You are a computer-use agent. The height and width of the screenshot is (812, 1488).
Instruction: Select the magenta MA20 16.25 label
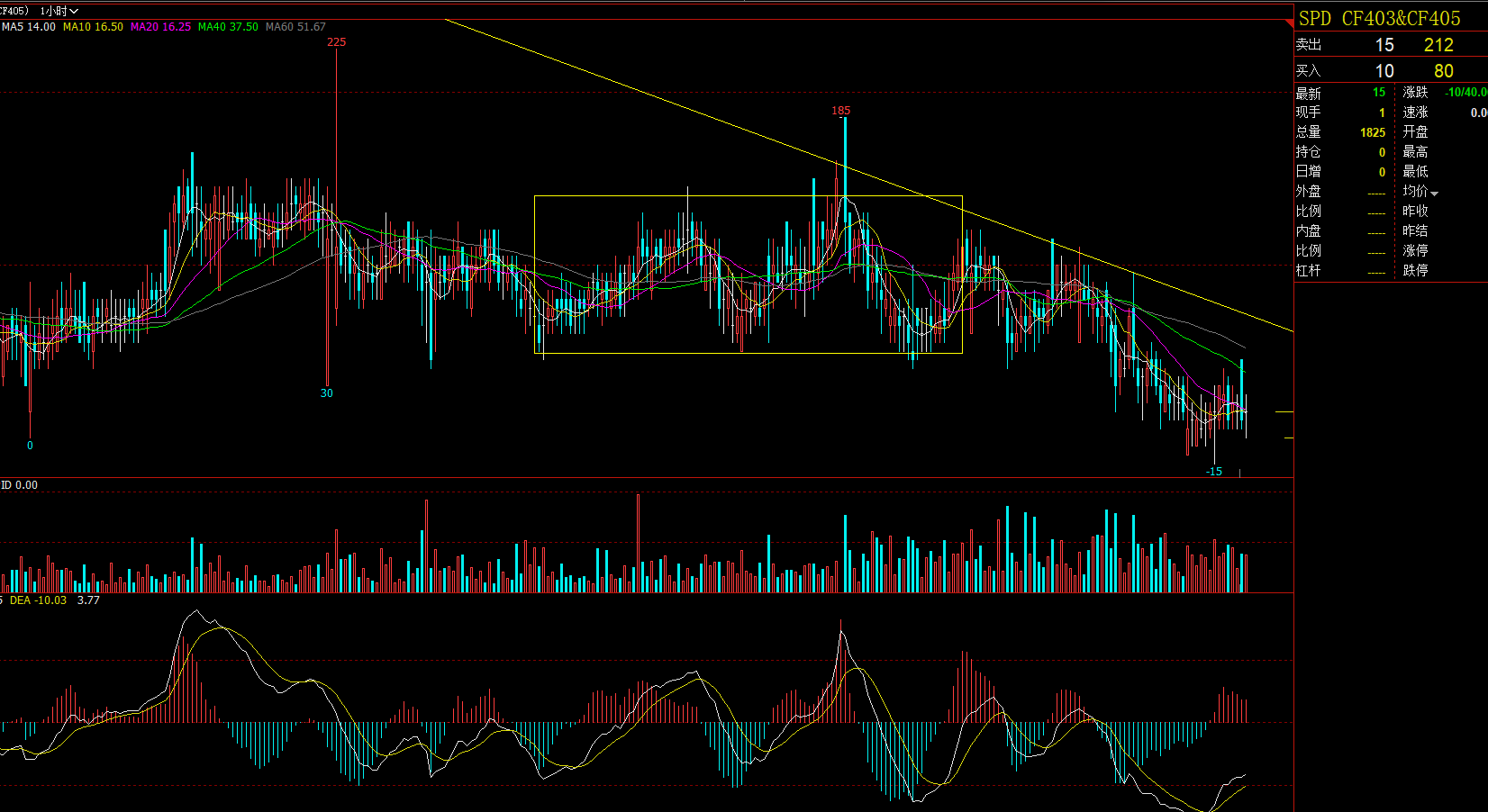[160, 27]
